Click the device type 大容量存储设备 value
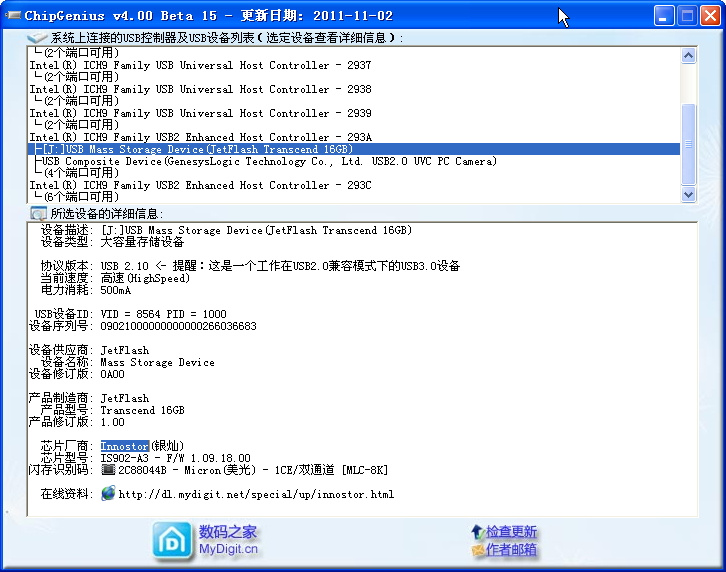 (142, 242)
